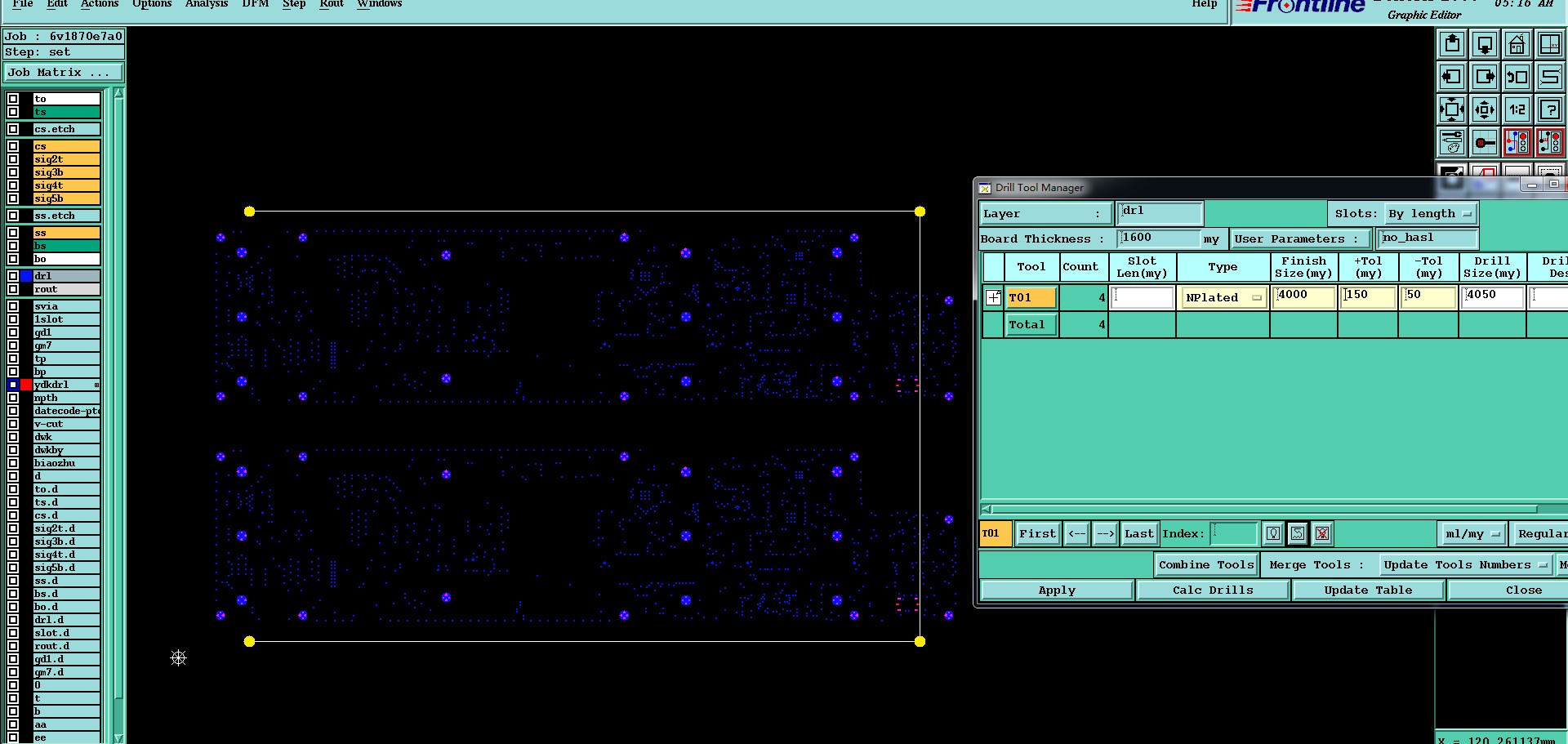Toggle the display box for layer biaozhu
Viewport: 1568px width, 744px height.
(13, 463)
